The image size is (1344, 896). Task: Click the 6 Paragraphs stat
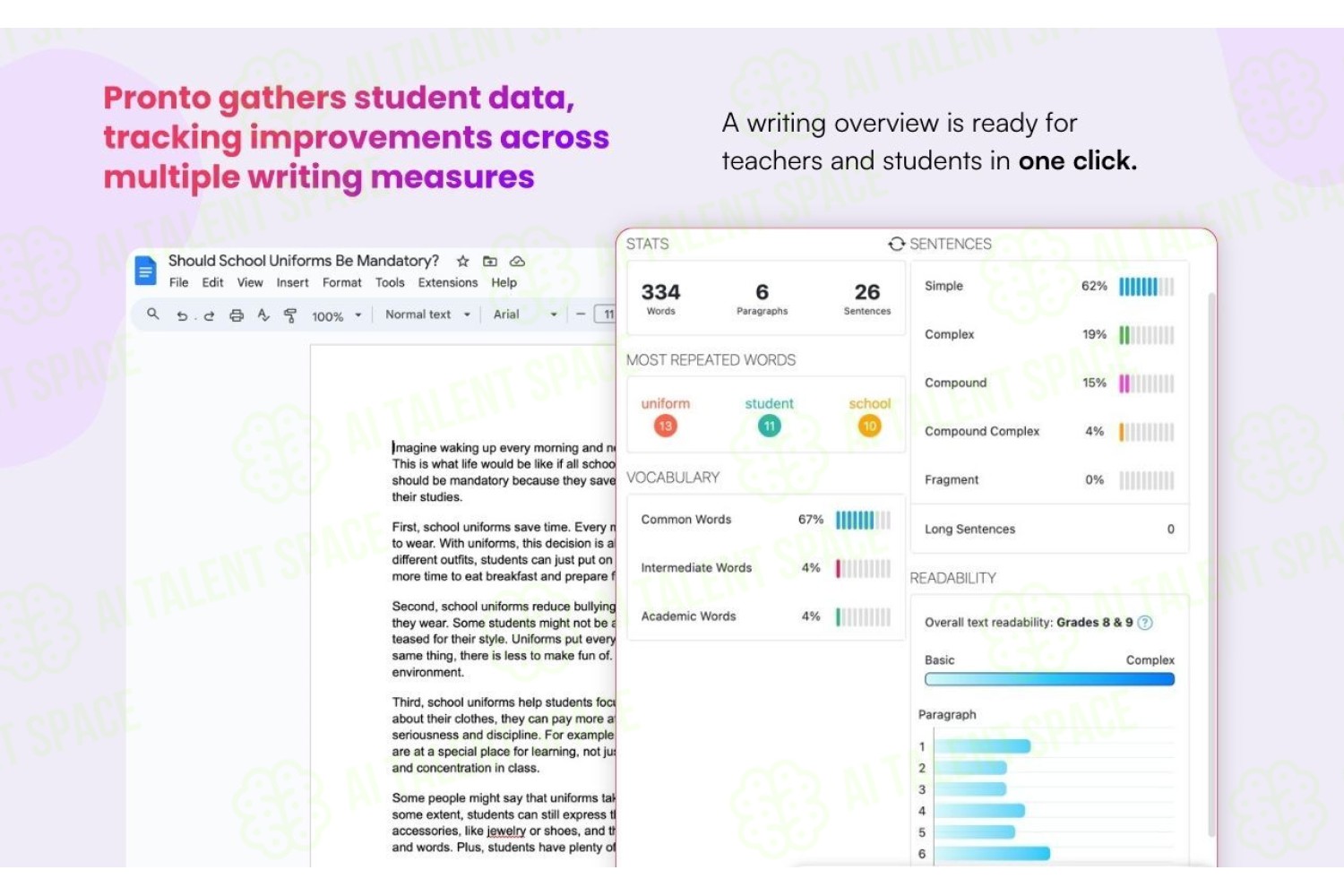762,298
